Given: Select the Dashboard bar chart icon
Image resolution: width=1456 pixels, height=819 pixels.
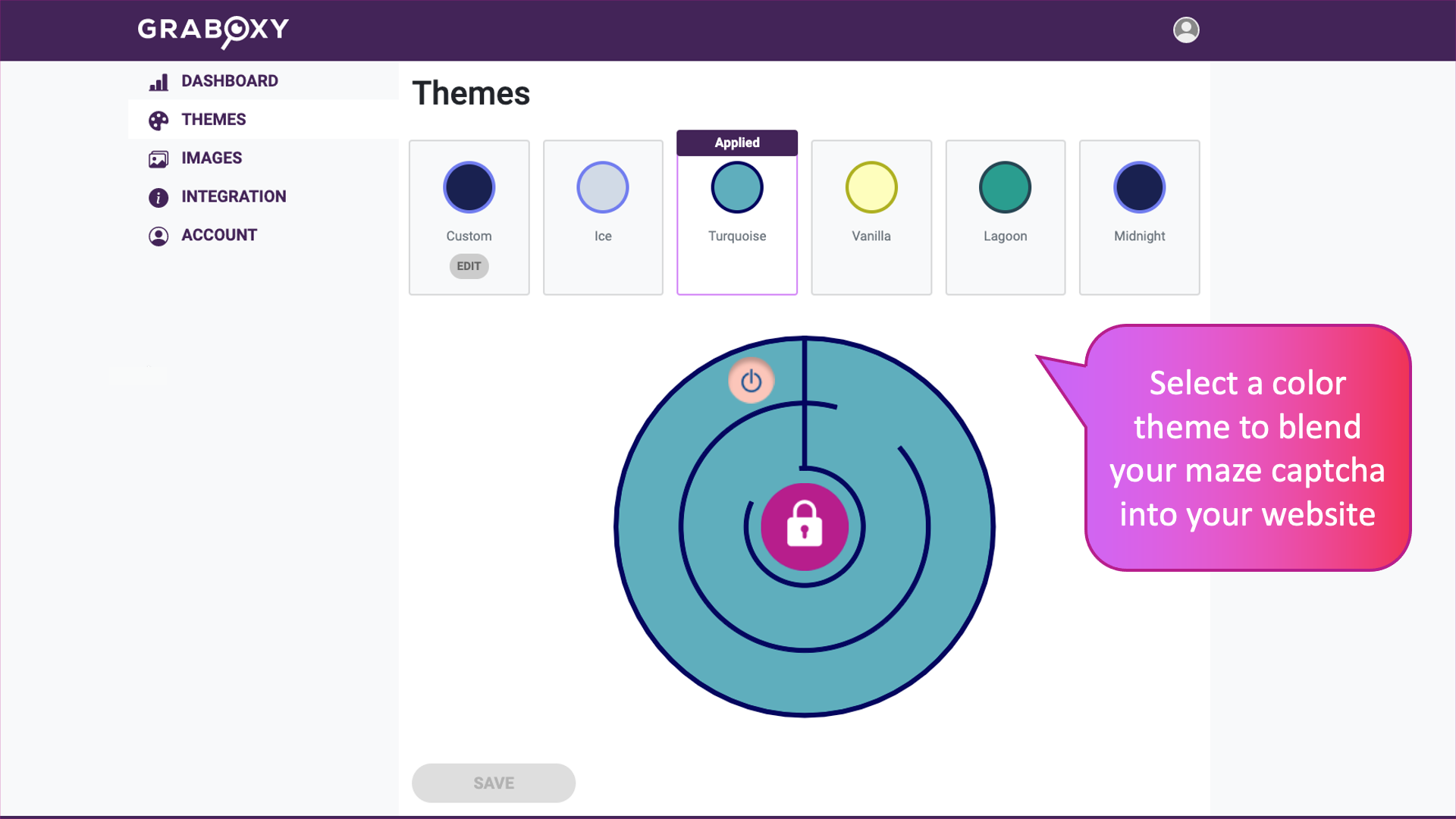Looking at the screenshot, I should tap(159, 81).
